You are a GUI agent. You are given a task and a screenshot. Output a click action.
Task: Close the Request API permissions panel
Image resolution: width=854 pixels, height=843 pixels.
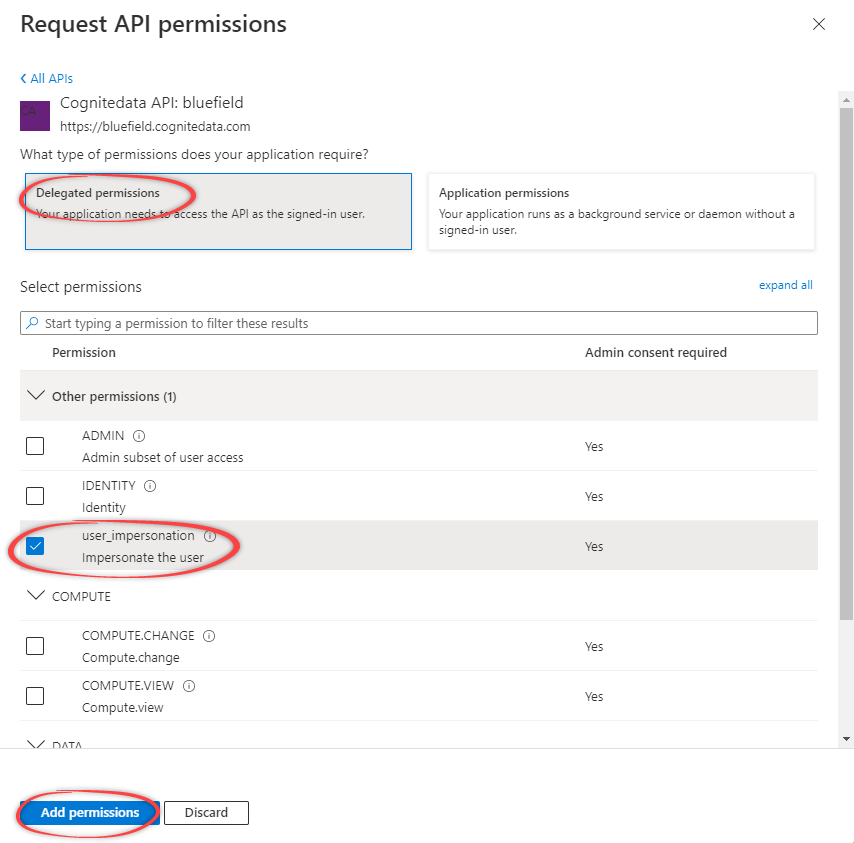tap(819, 24)
